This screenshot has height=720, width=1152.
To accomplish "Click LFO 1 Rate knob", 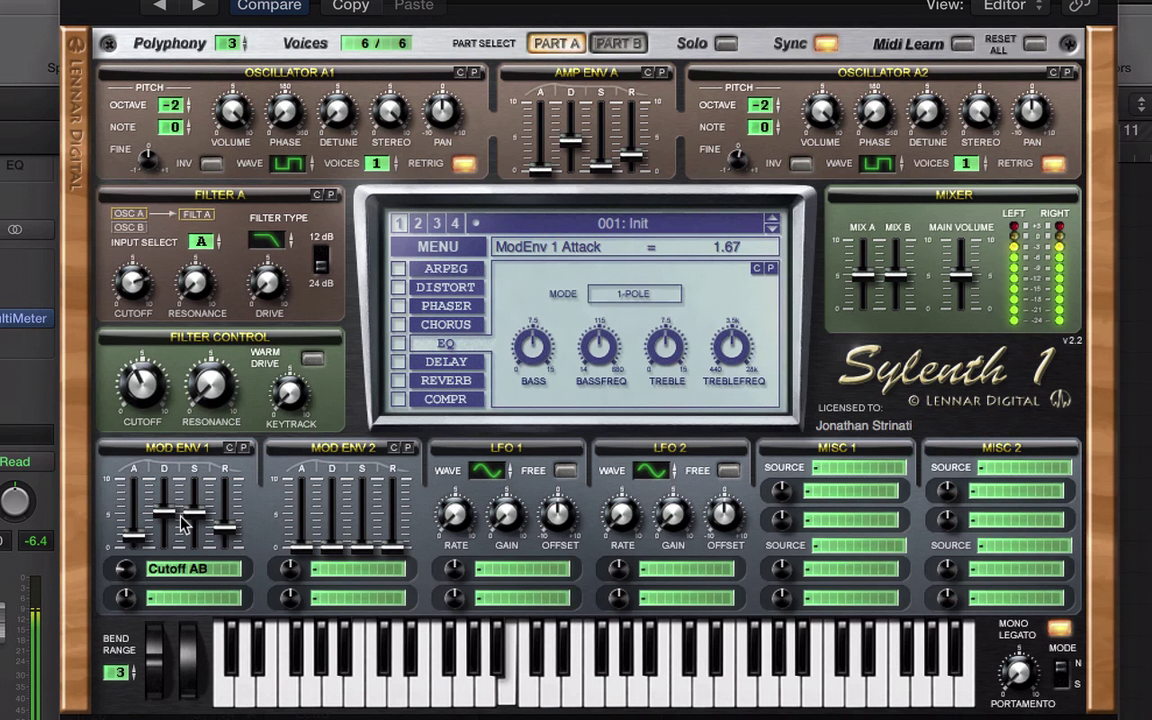I will tap(456, 515).
